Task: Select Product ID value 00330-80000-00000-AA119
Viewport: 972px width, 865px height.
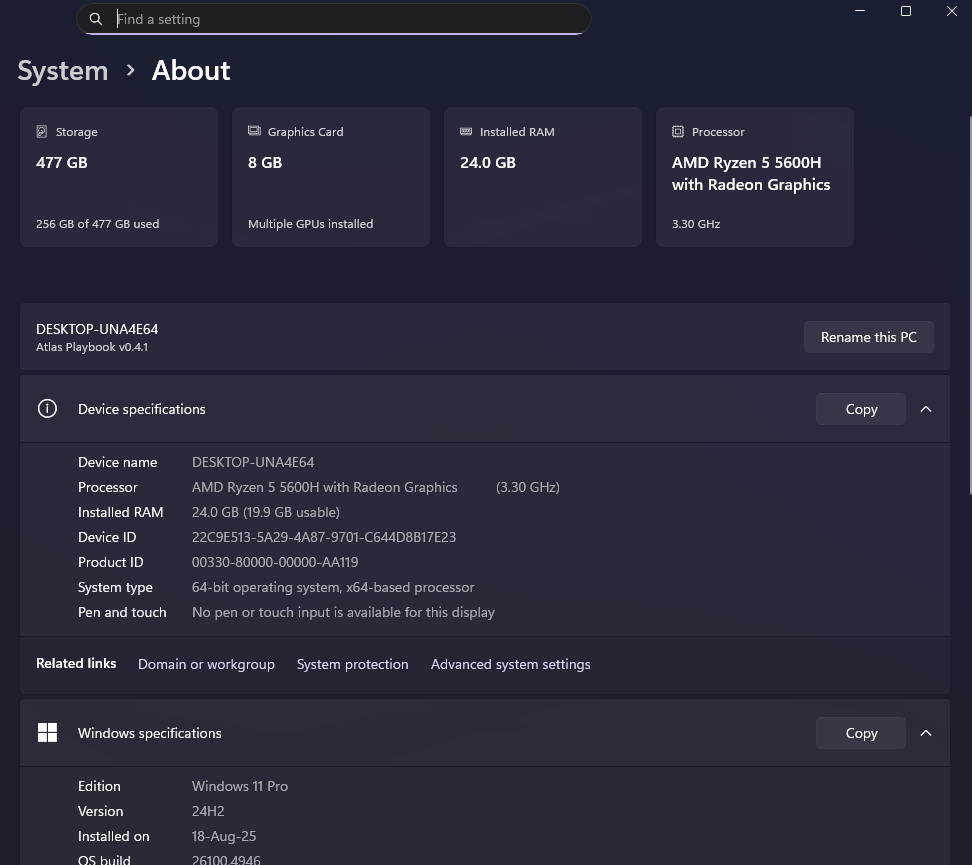Action: tap(275, 562)
